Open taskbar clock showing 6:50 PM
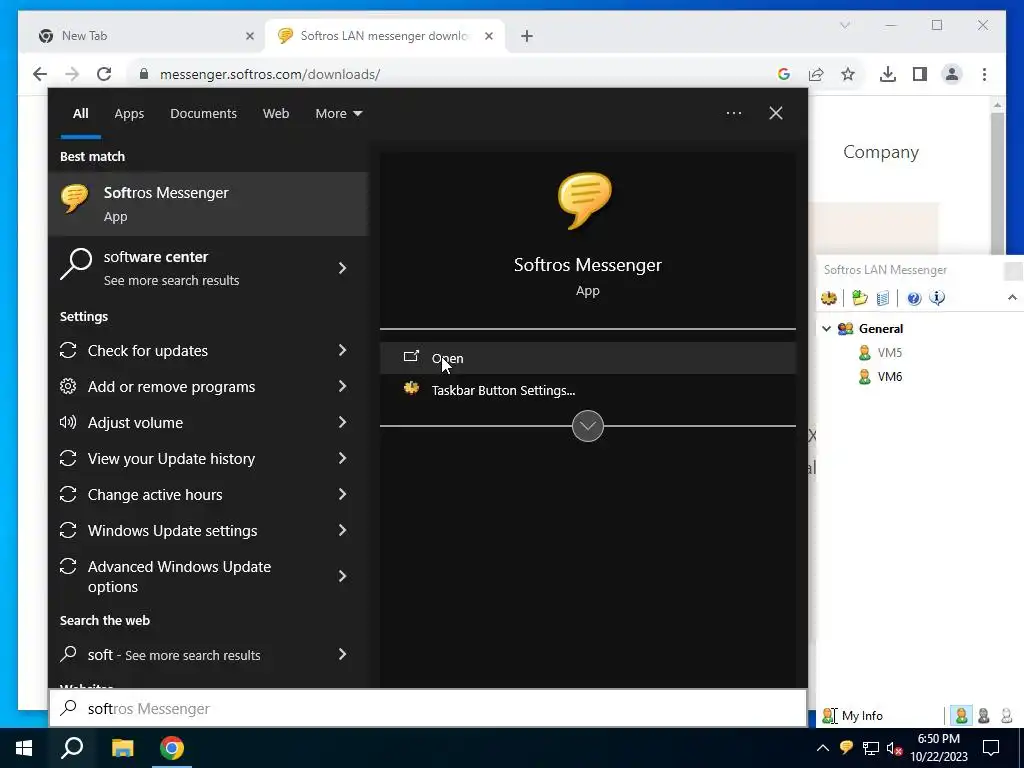1024x768 pixels. pos(938,748)
